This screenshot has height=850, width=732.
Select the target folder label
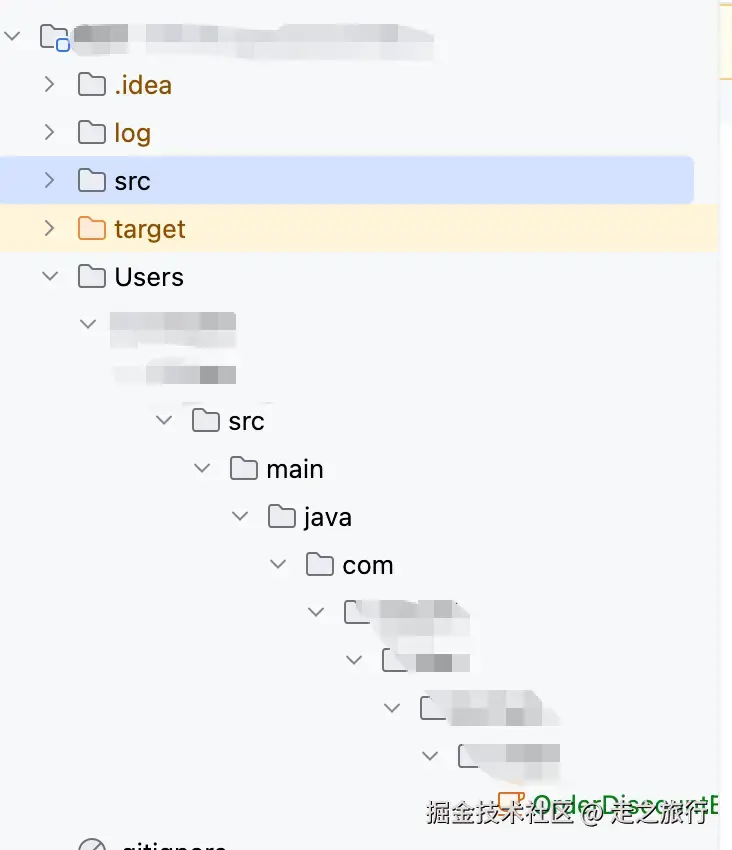tap(150, 229)
